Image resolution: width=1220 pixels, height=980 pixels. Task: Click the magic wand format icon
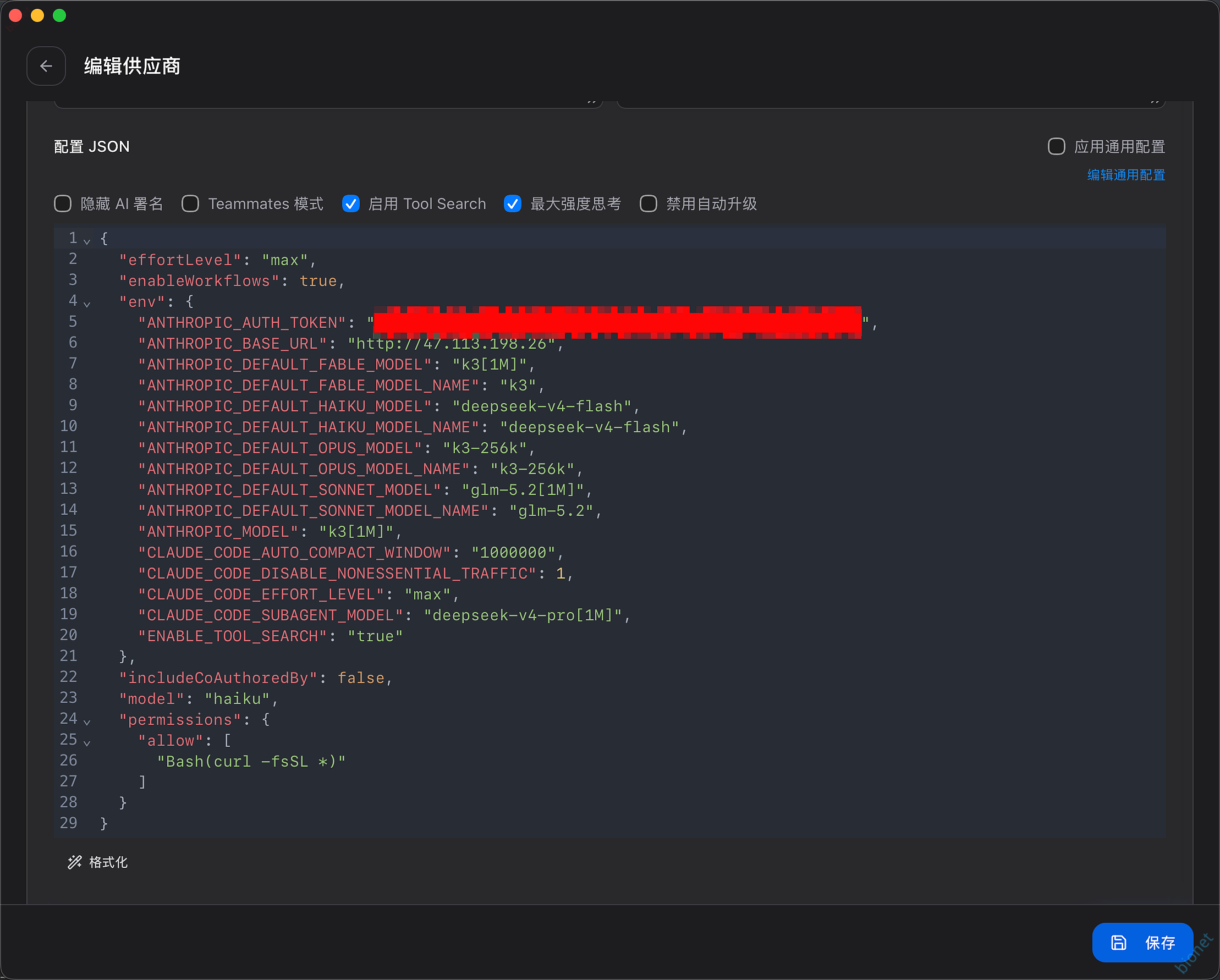tap(75, 862)
